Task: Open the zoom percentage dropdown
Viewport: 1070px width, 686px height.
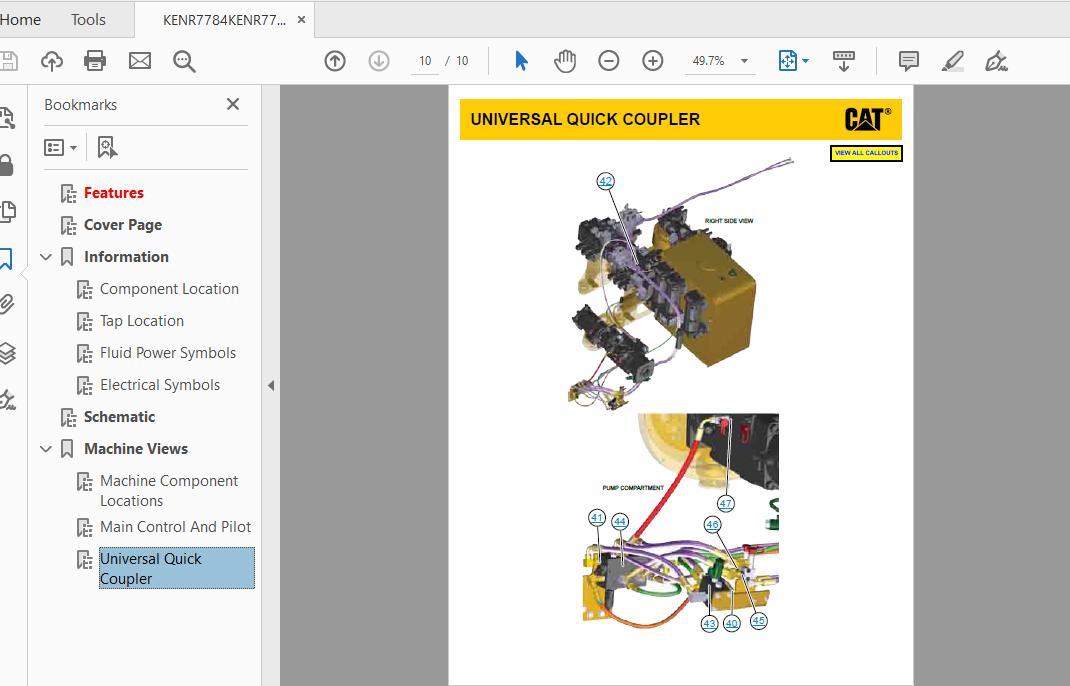Action: [744, 61]
